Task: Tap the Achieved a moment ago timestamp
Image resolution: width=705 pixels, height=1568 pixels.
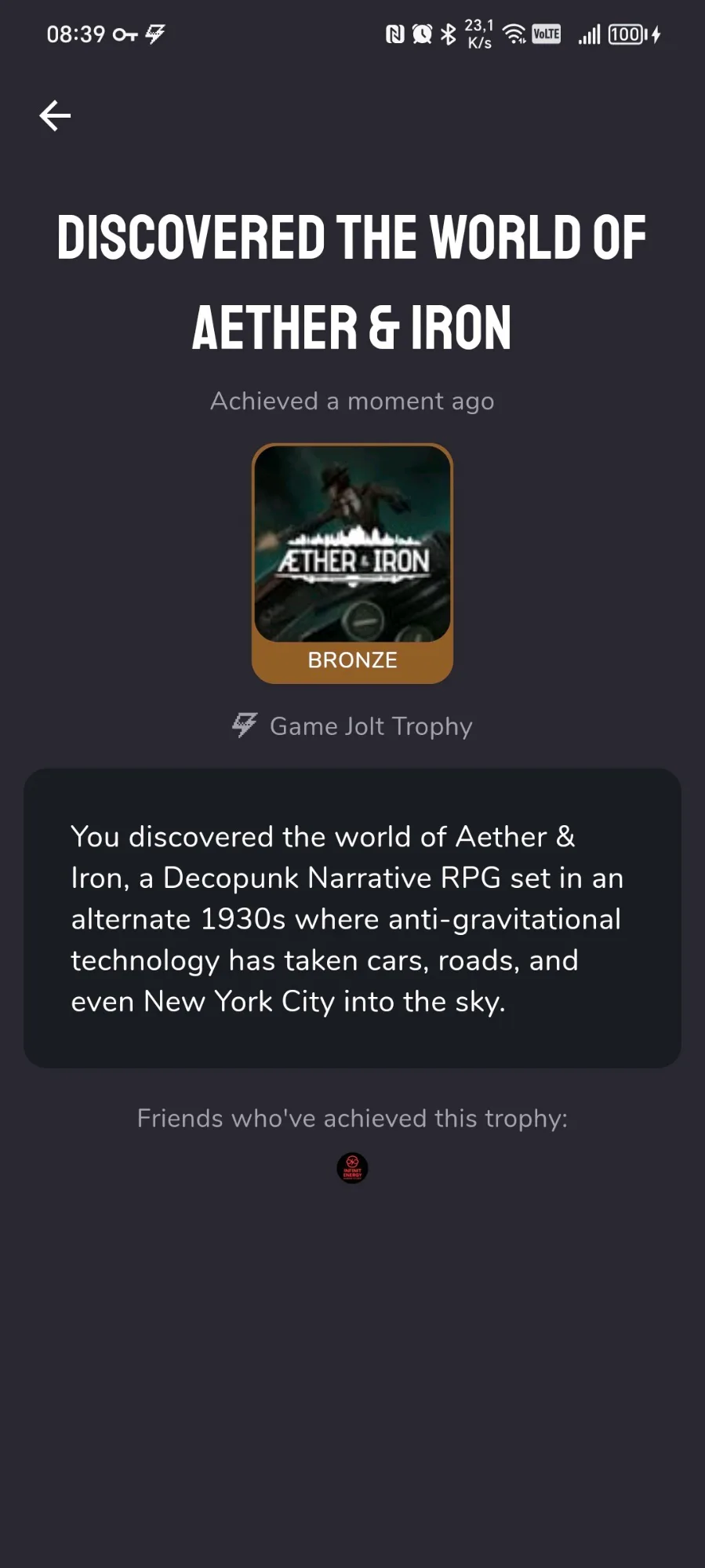Action: click(352, 402)
